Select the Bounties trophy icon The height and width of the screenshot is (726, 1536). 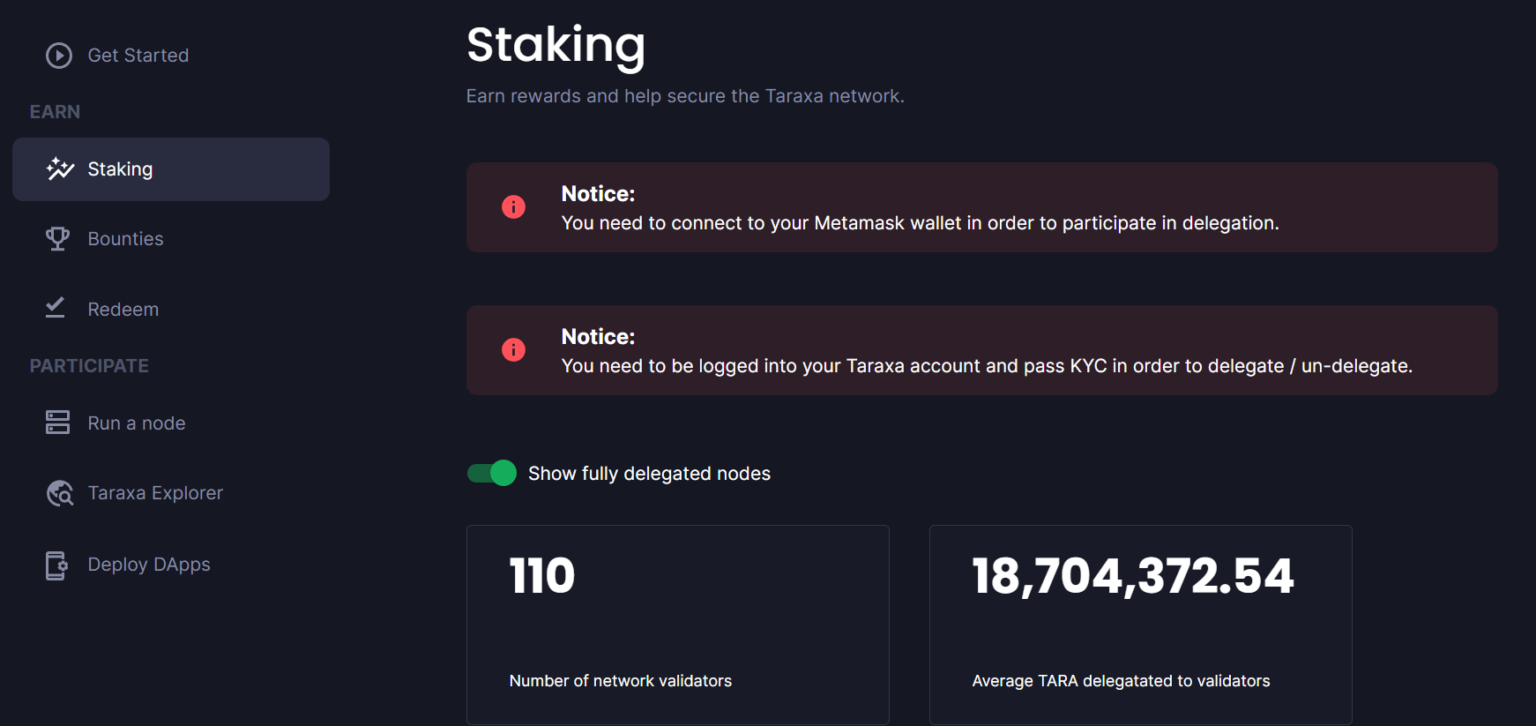pyautogui.click(x=58, y=238)
